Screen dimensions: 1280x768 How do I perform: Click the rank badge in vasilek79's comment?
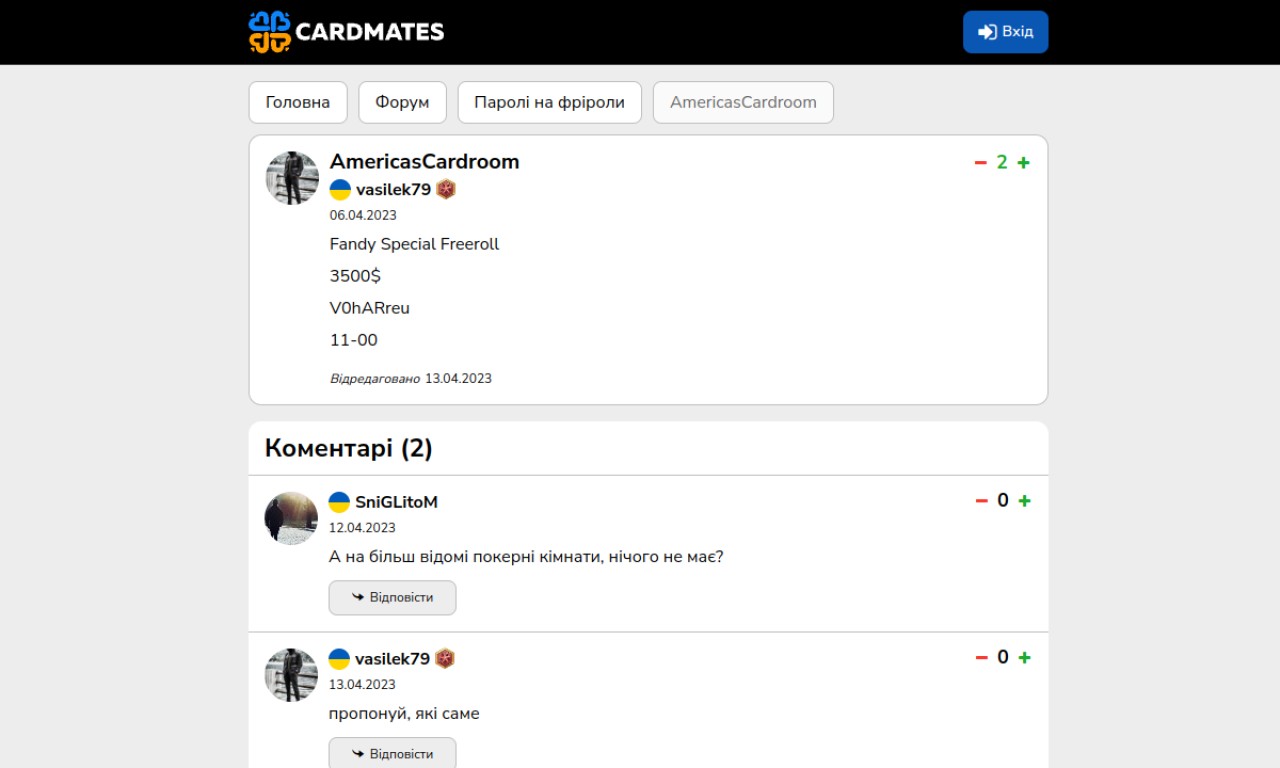tap(445, 659)
